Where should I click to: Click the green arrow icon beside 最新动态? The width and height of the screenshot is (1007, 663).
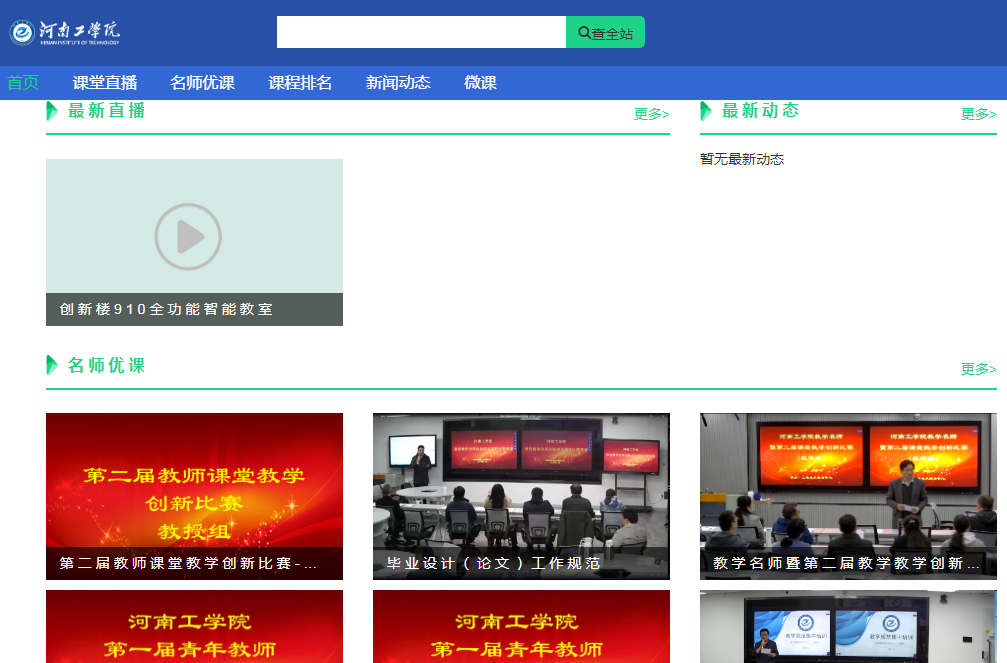click(706, 111)
